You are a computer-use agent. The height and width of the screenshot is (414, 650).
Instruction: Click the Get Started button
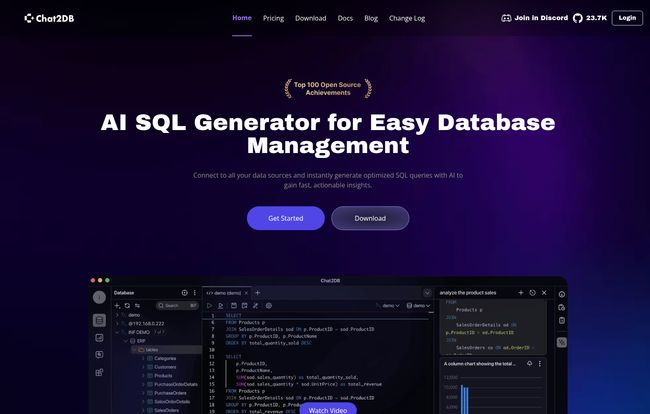[x=286, y=218]
